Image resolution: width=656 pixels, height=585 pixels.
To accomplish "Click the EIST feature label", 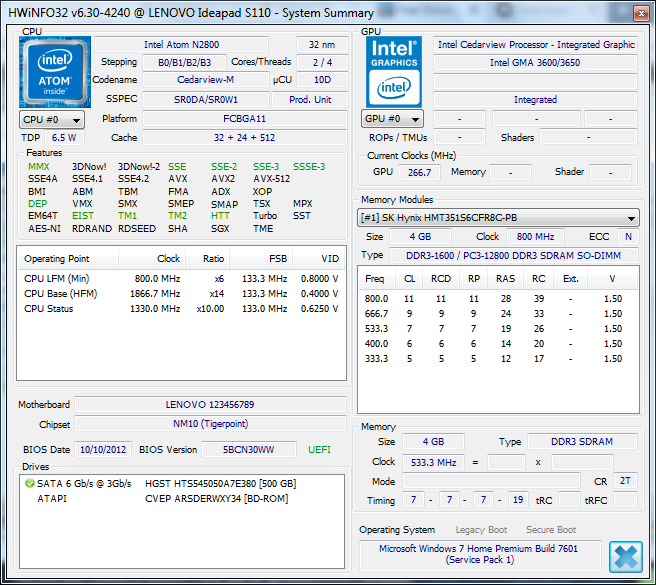I will pyautogui.click(x=83, y=216).
